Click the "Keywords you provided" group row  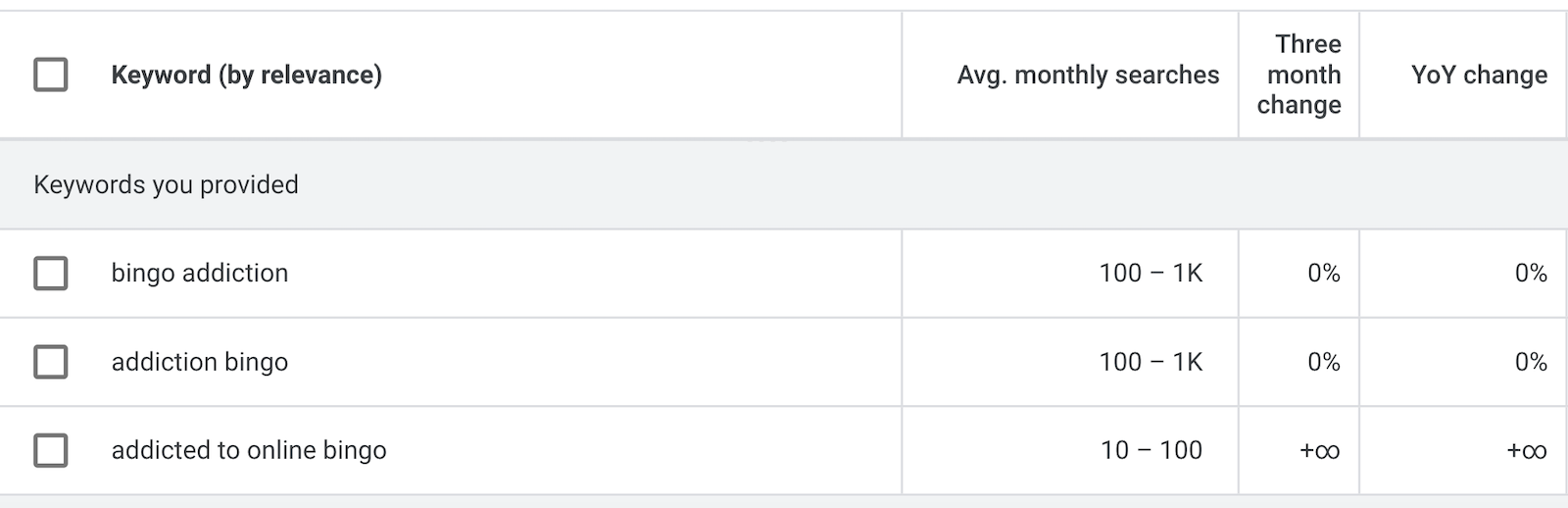167,184
